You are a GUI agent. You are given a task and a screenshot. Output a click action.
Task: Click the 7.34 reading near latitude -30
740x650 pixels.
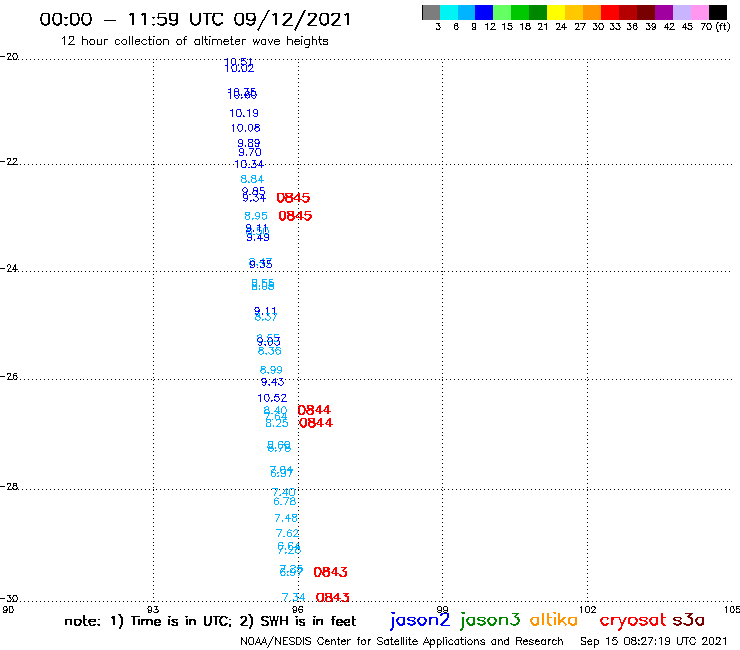coord(294,598)
